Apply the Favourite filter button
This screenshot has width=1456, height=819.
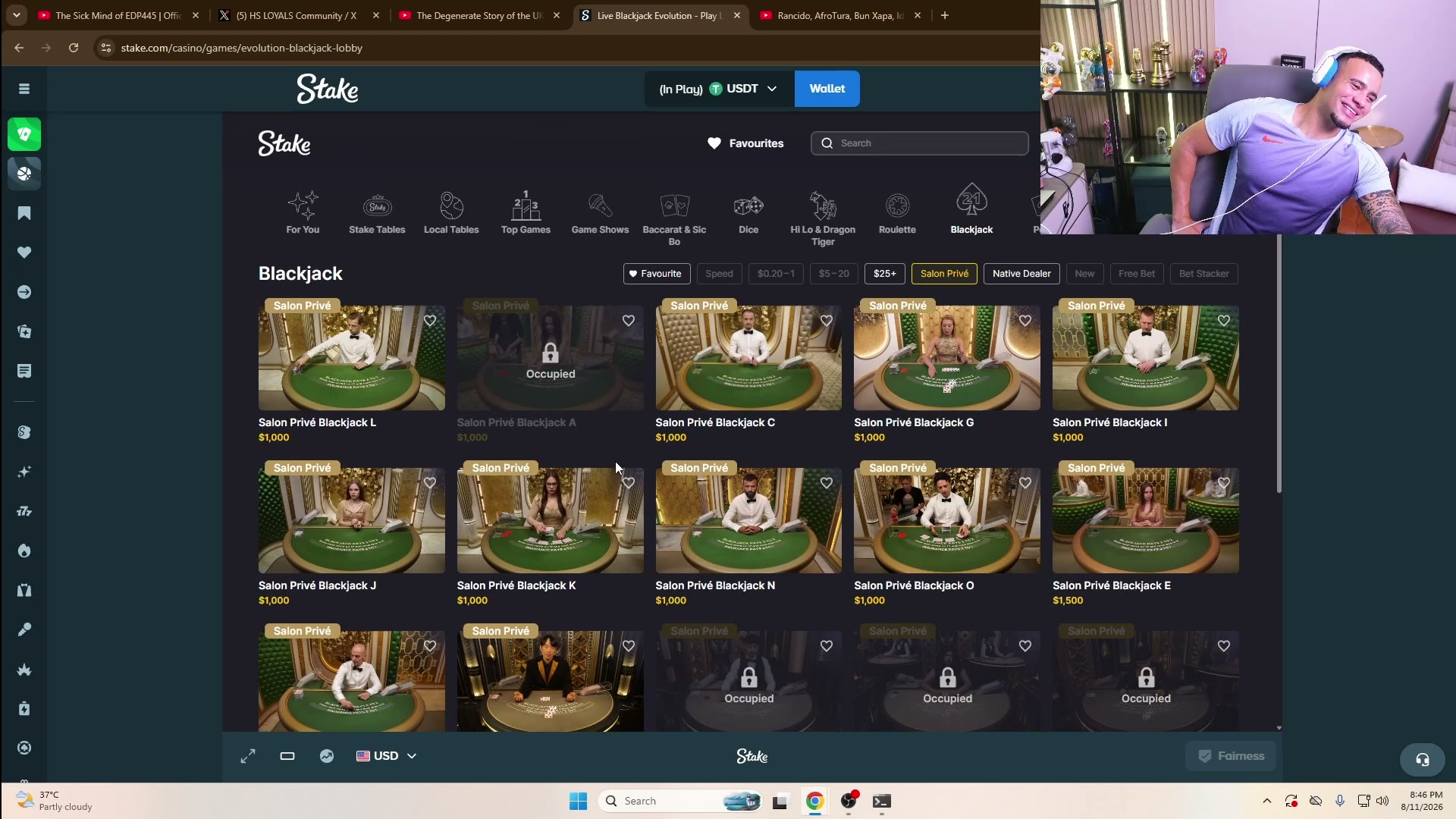(x=657, y=274)
